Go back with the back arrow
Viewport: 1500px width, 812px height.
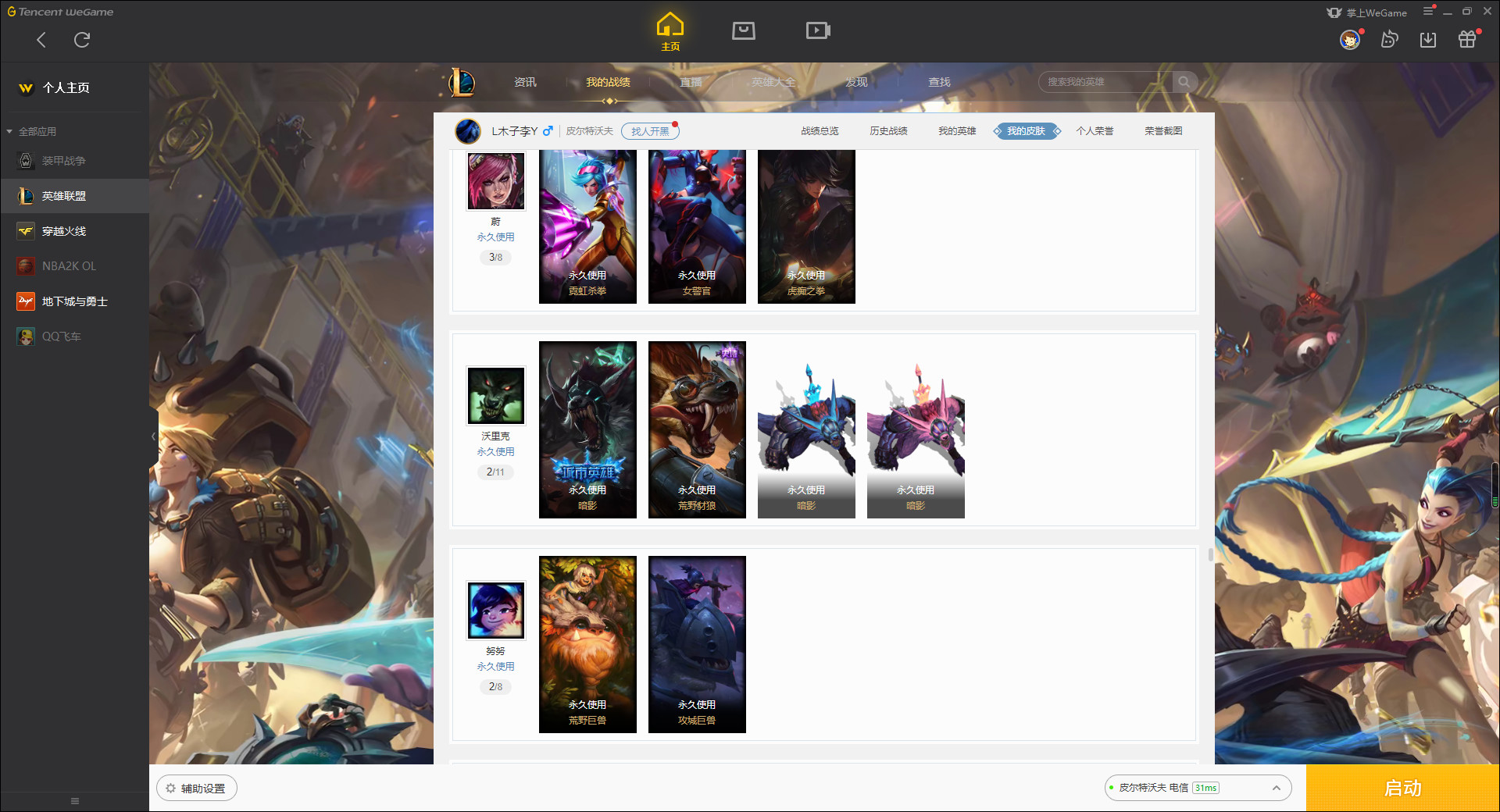(41, 40)
